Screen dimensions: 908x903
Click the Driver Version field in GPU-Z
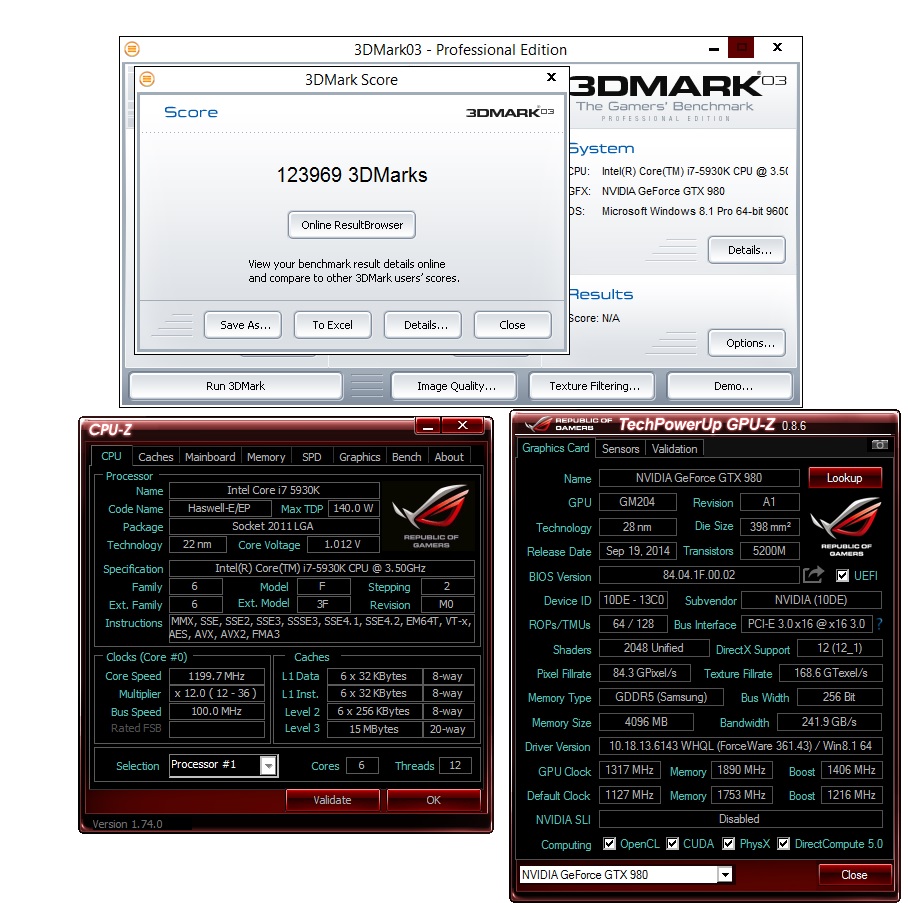[741, 745]
